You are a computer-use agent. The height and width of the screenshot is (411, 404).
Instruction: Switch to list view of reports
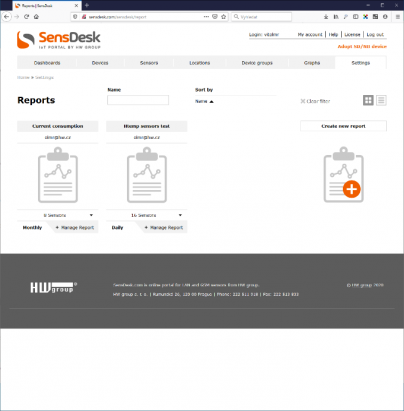pyautogui.click(x=381, y=100)
